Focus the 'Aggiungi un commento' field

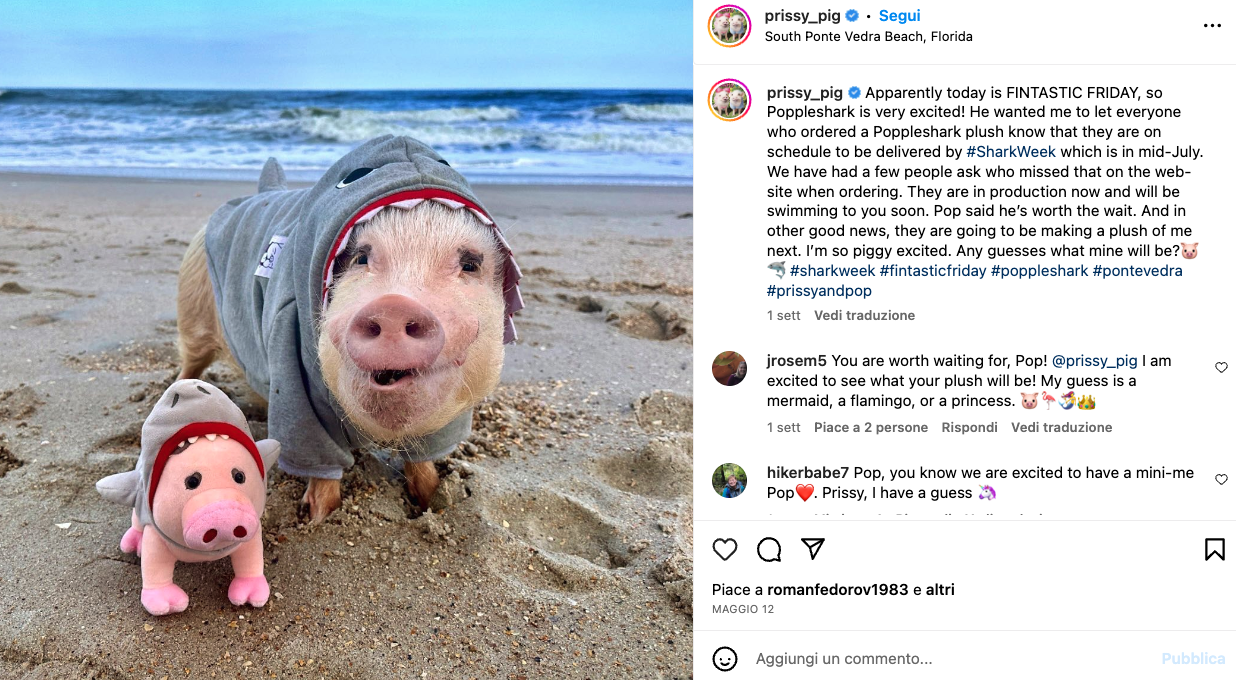pos(950,659)
